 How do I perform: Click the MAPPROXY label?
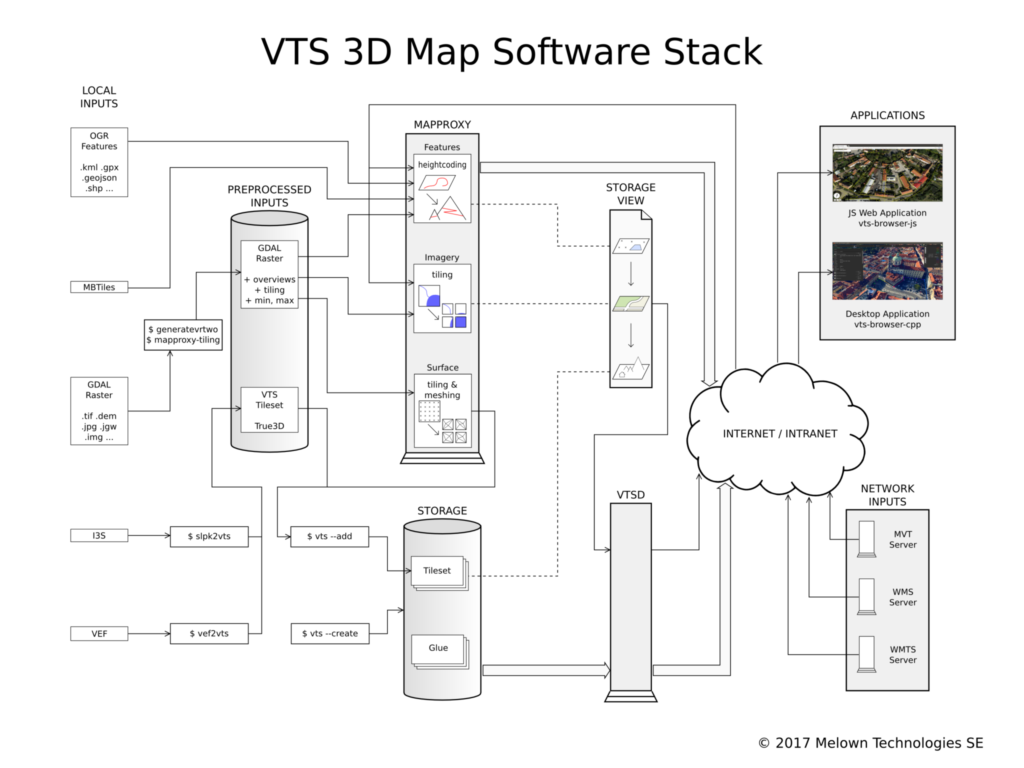(442, 125)
